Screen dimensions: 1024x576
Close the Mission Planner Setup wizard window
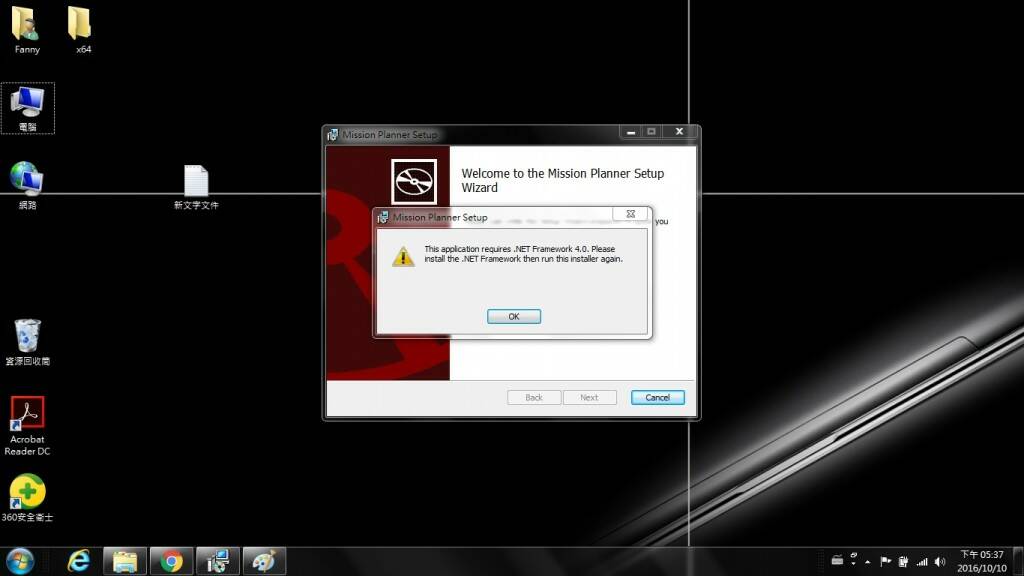pyautogui.click(x=679, y=132)
